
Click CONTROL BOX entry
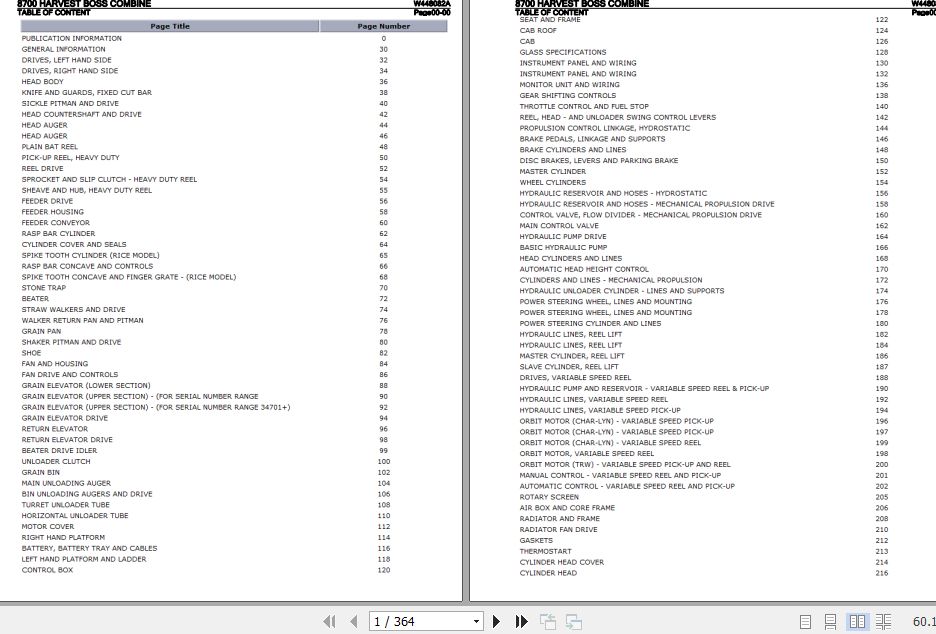tap(47, 570)
